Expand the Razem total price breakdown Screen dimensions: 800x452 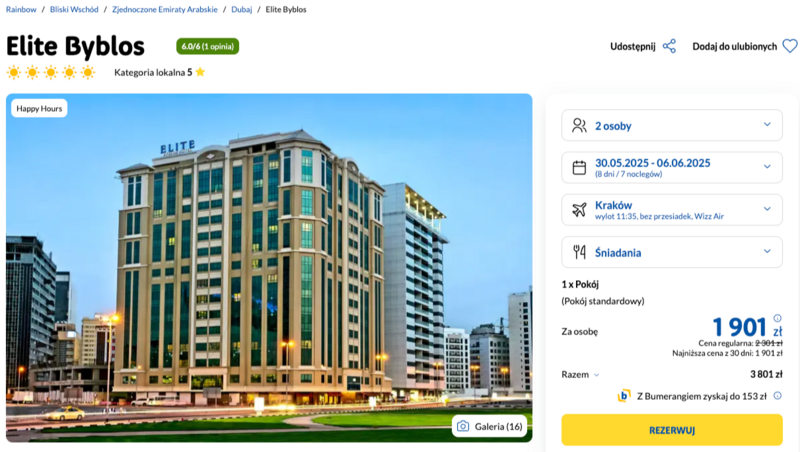[x=581, y=374]
